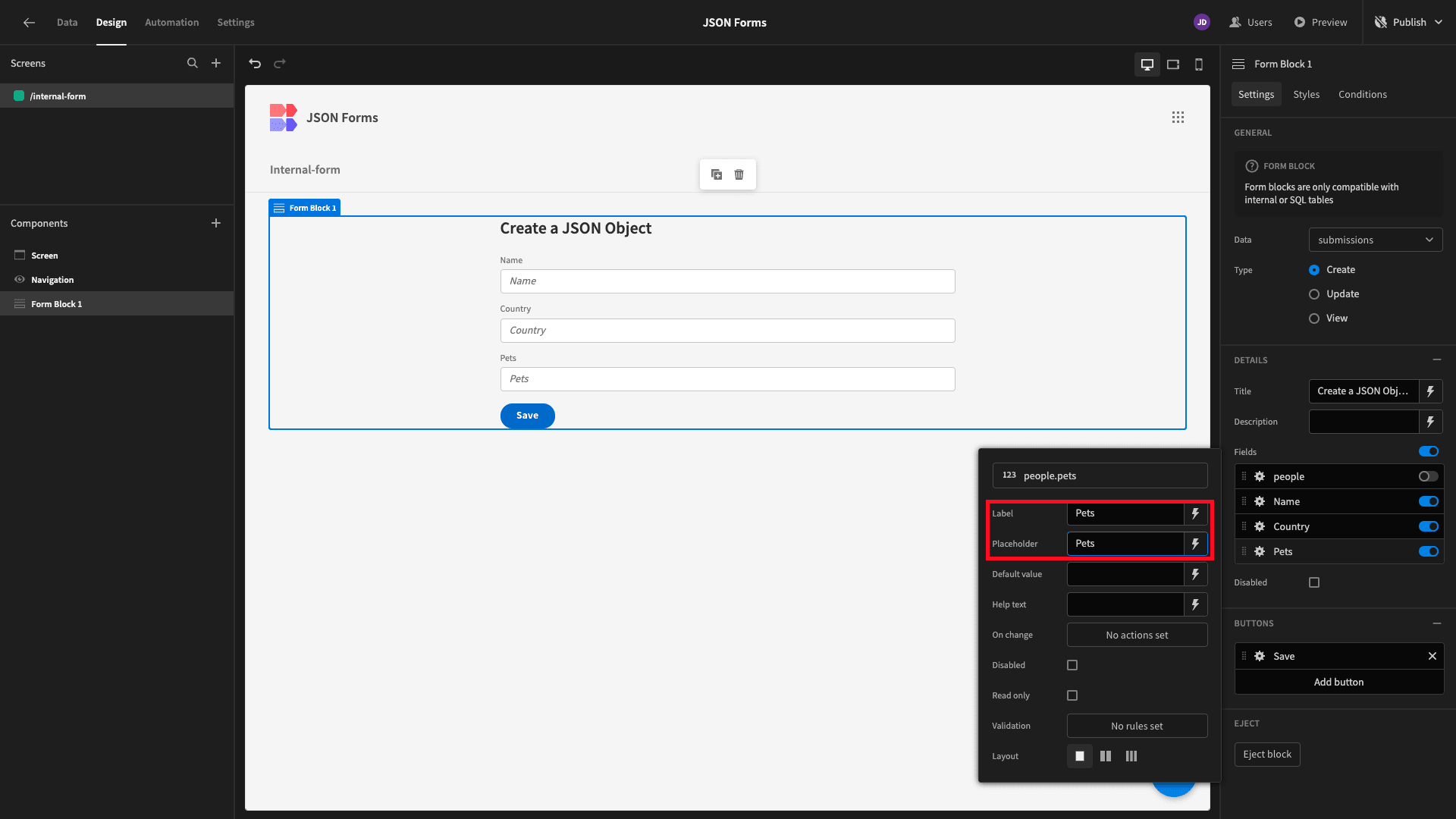Select the Update type radio

point(1314,294)
